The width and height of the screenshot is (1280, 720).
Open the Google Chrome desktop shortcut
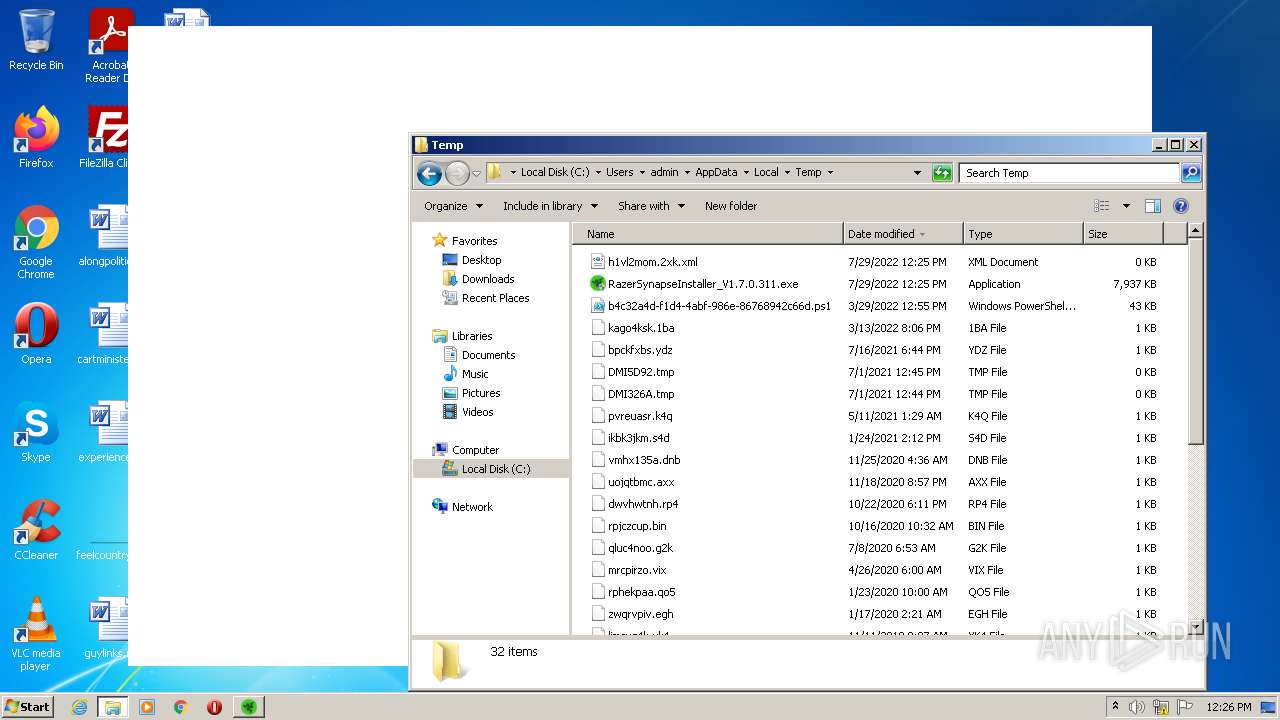36,242
